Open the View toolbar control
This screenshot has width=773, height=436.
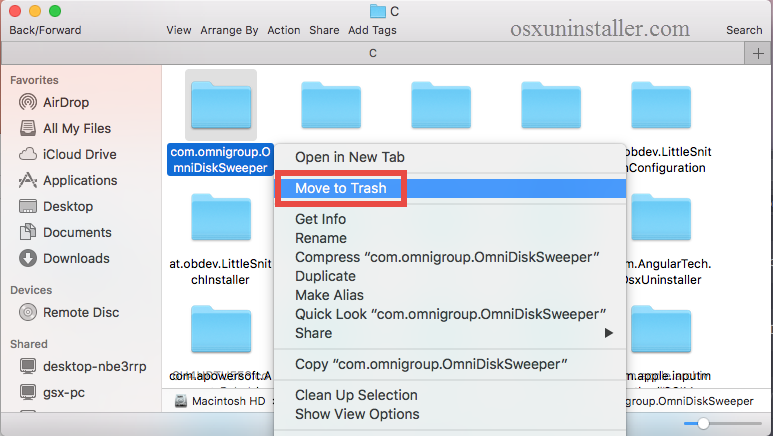(178, 30)
